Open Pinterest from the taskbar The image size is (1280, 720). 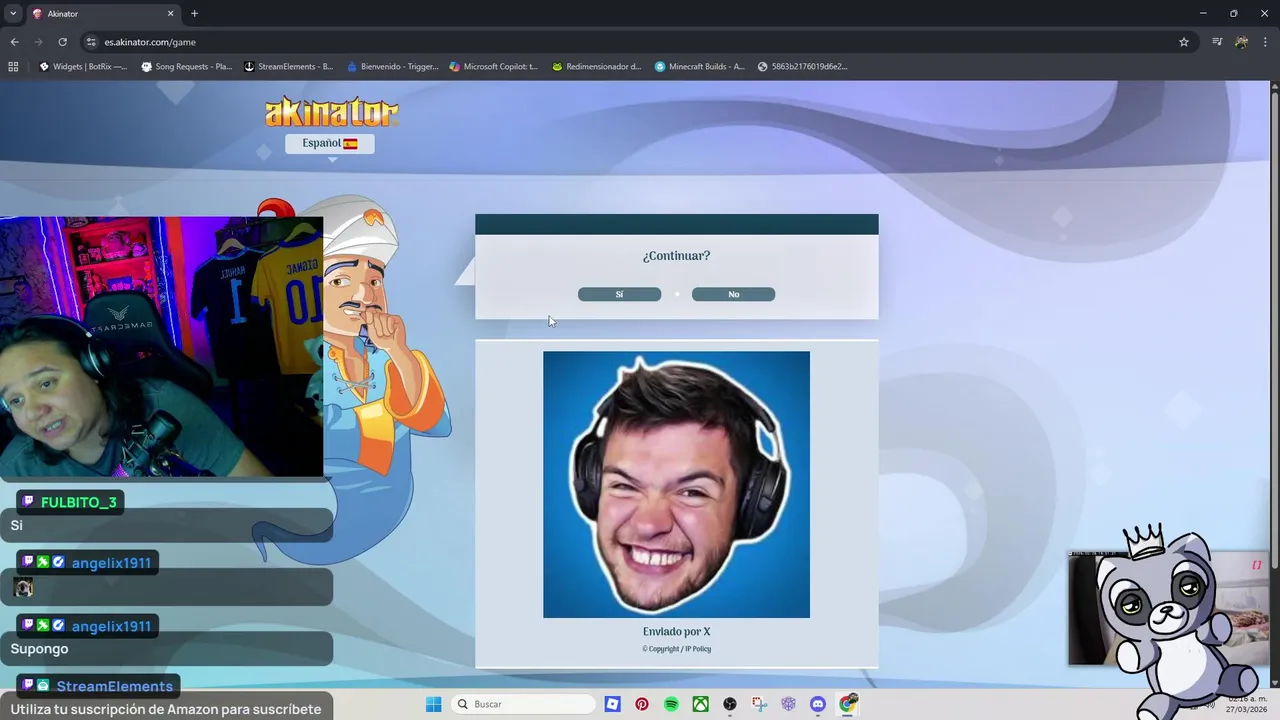pos(642,704)
